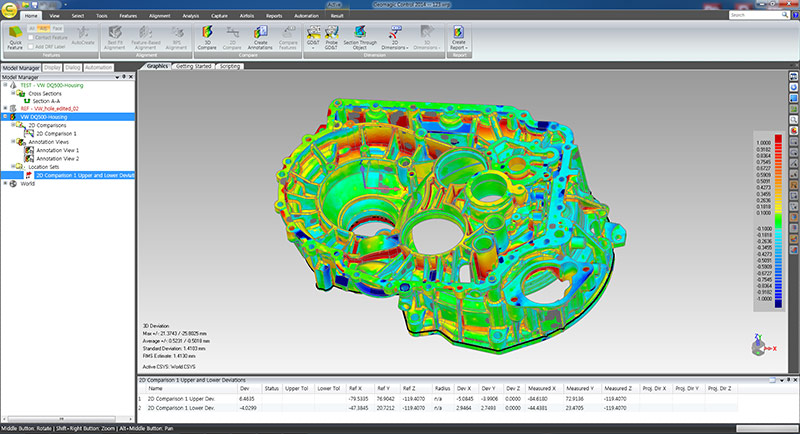Click the XYZ axis orientation gizmo
The width and height of the screenshot is (800, 434).
point(759,346)
